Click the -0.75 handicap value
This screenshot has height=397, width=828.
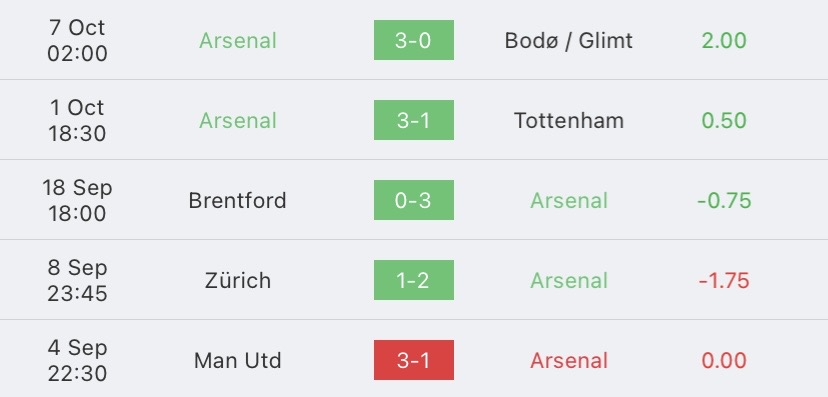(724, 201)
